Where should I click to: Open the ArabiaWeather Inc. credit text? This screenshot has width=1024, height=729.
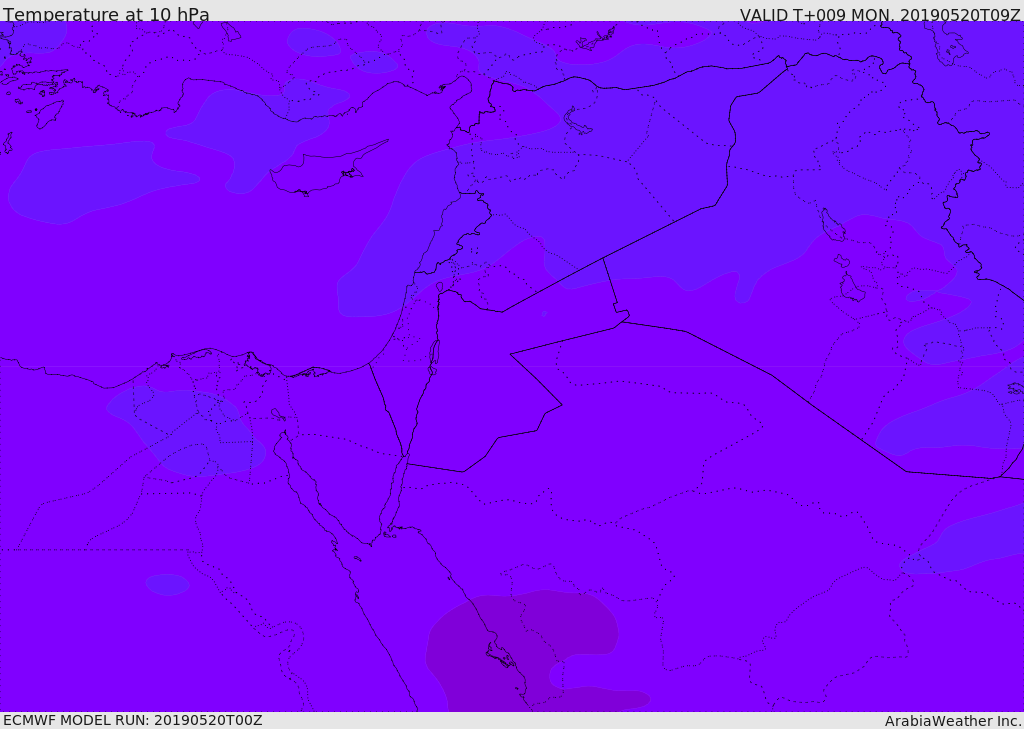[x=952, y=721]
